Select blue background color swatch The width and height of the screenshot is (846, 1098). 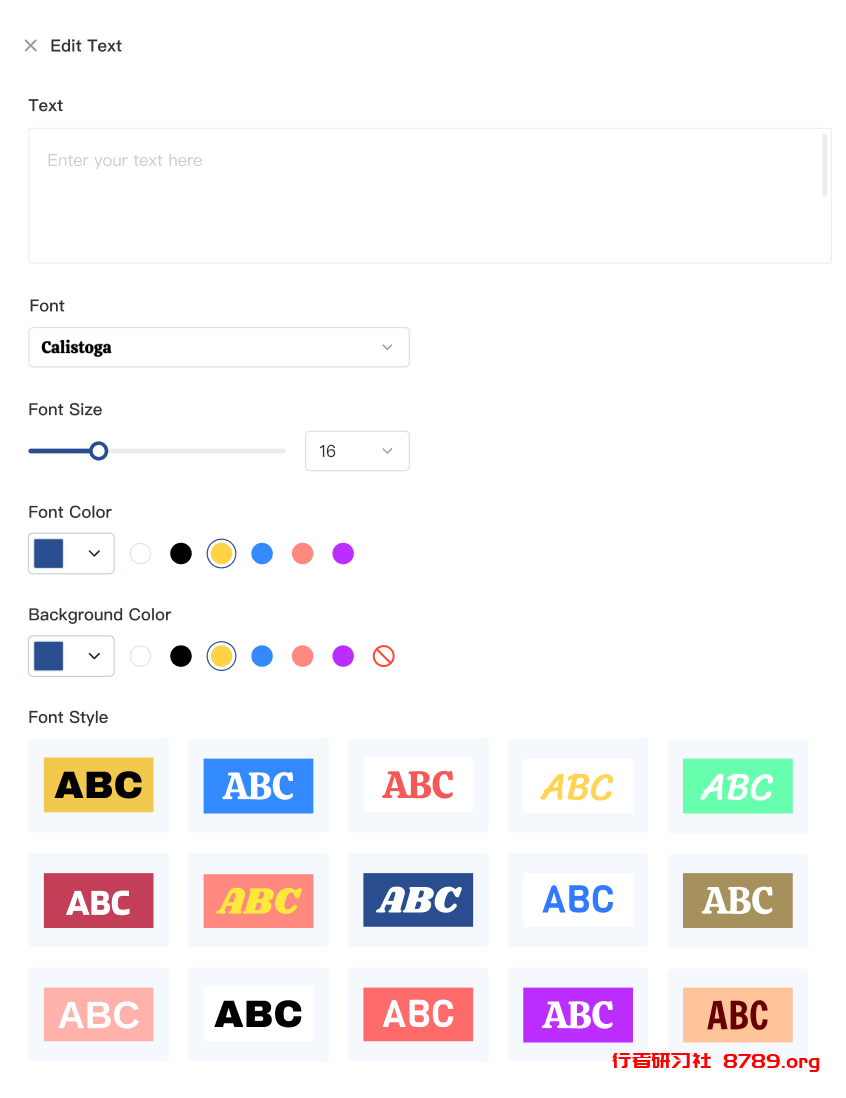(x=262, y=656)
